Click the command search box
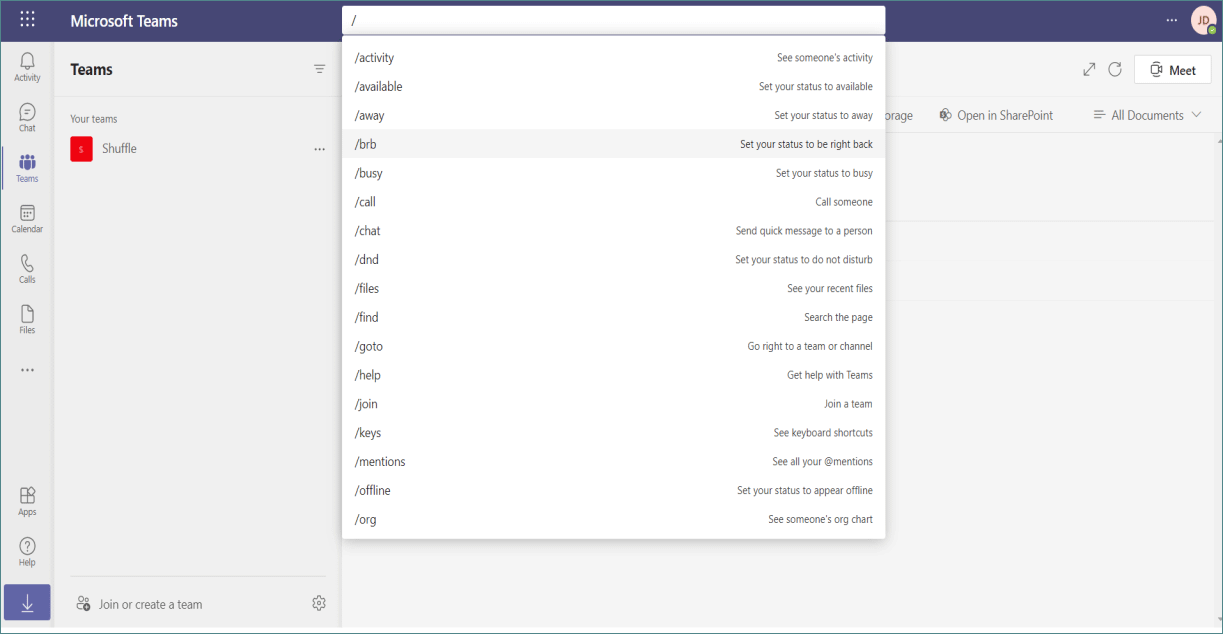 (x=613, y=20)
